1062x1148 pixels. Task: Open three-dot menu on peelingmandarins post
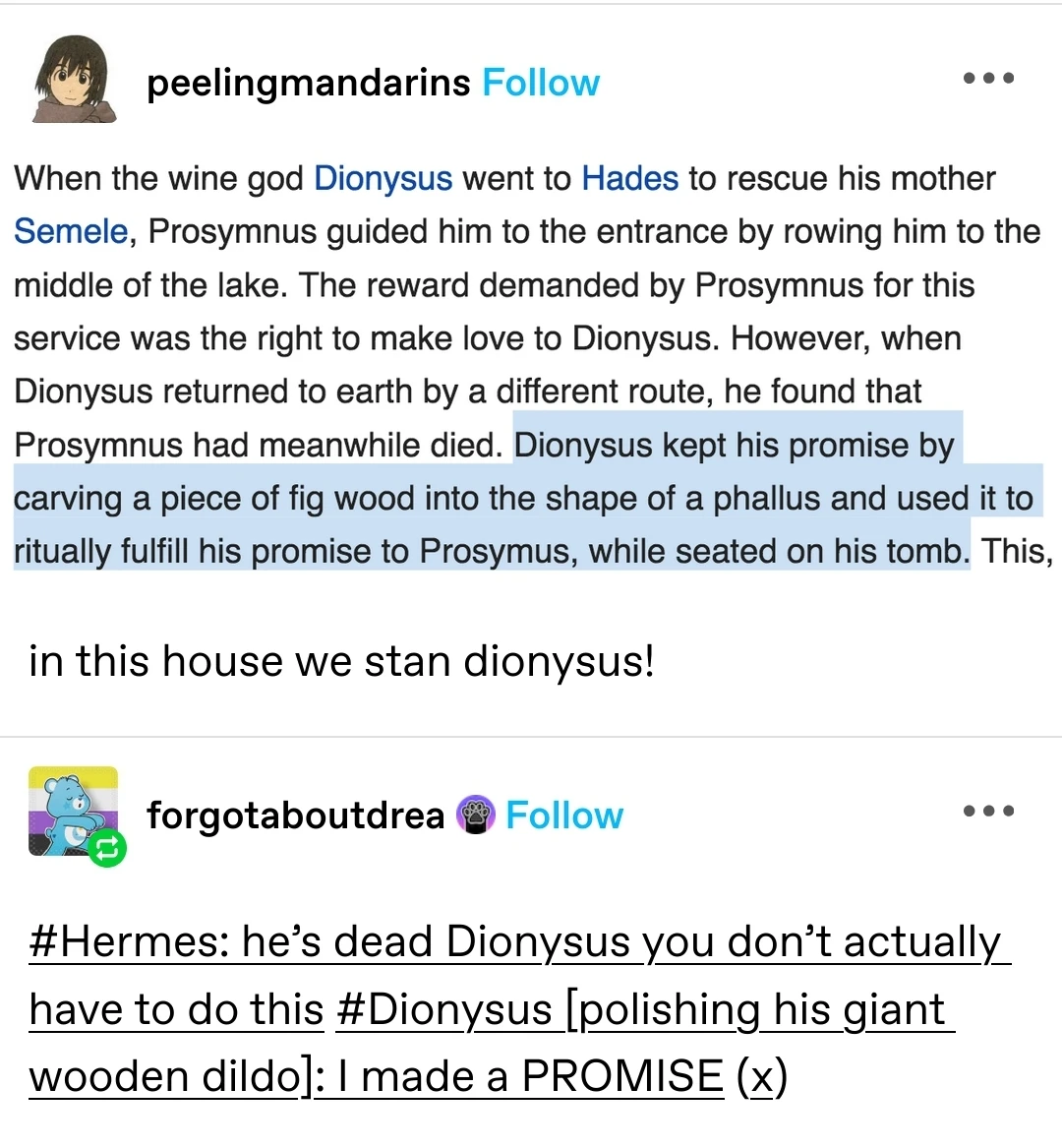pos(989,79)
